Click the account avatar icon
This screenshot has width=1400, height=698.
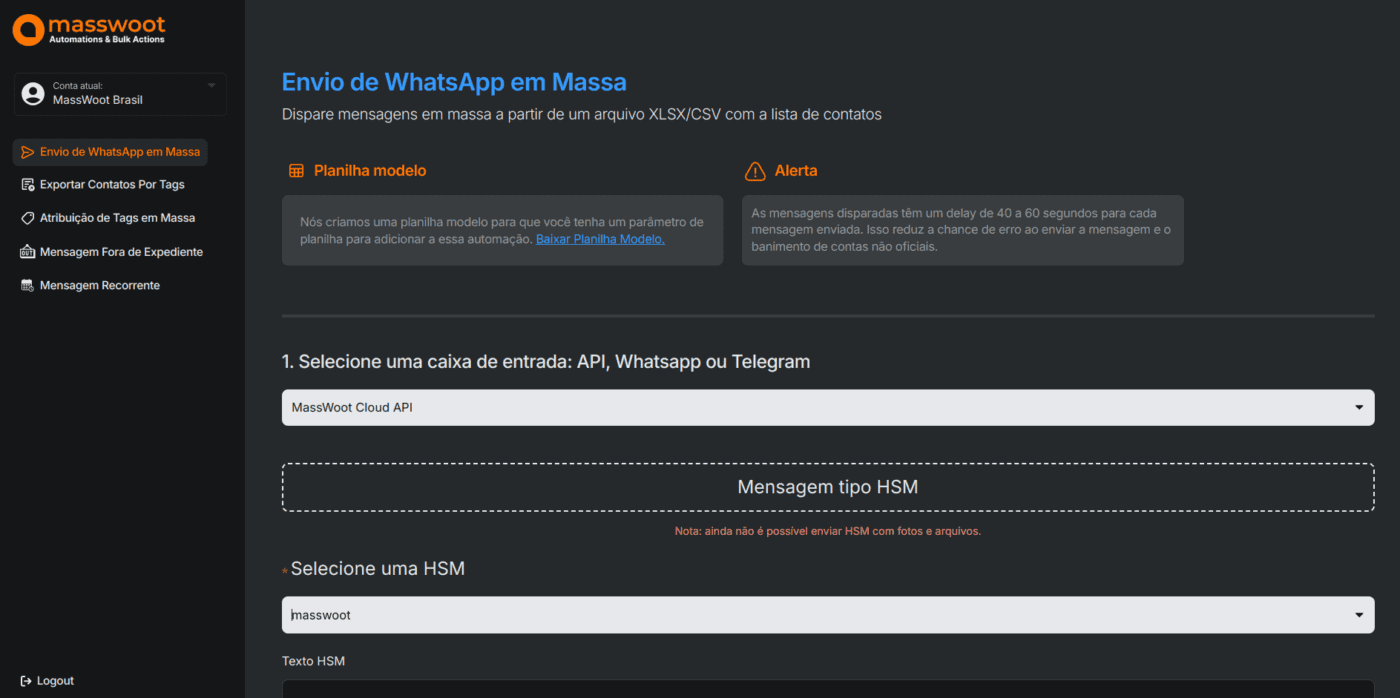point(33,94)
